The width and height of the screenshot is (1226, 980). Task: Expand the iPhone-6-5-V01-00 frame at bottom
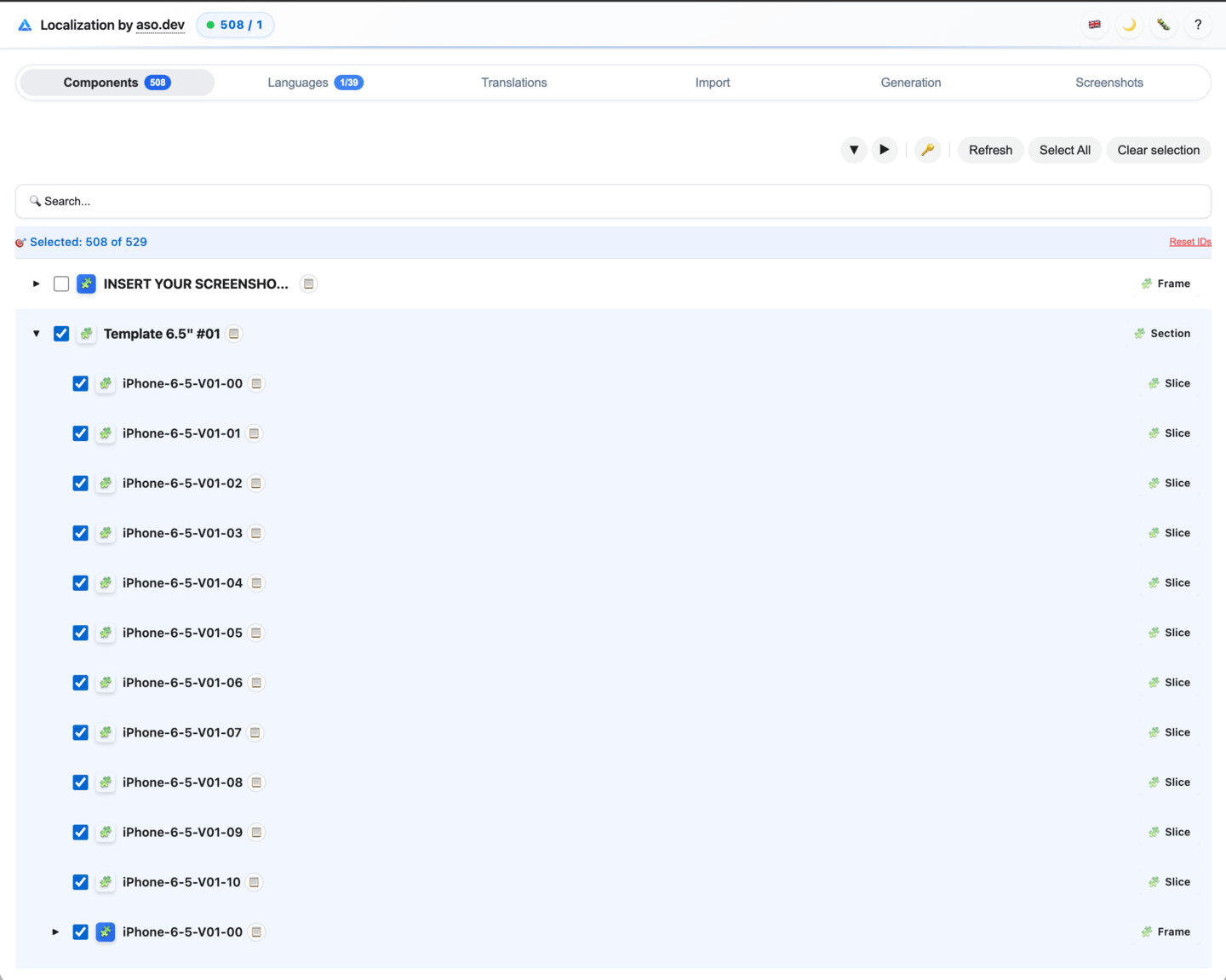point(55,931)
